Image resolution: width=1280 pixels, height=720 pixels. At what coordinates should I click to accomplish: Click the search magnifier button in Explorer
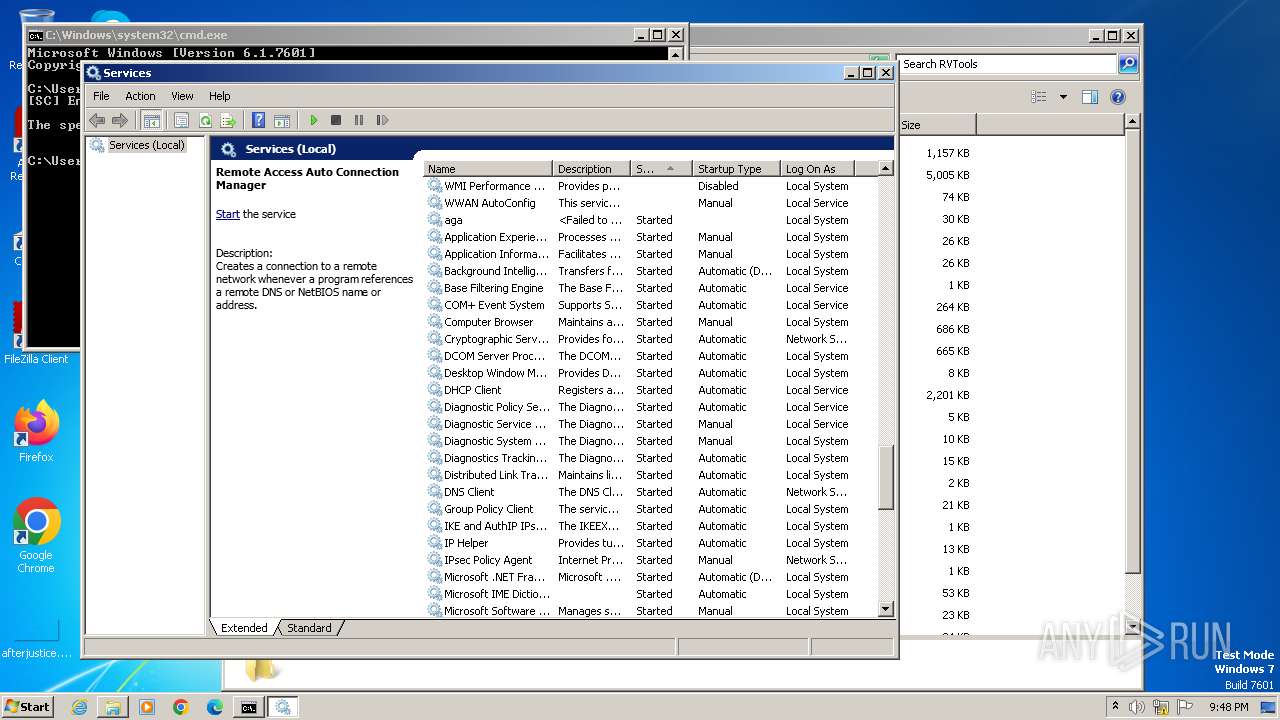(x=1127, y=64)
